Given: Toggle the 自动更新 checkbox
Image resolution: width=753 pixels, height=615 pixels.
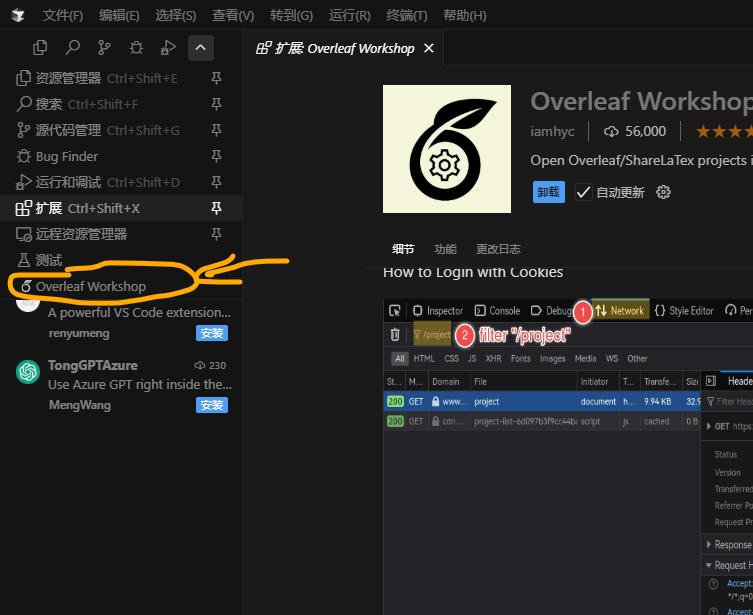Looking at the screenshot, I should point(583,193).
